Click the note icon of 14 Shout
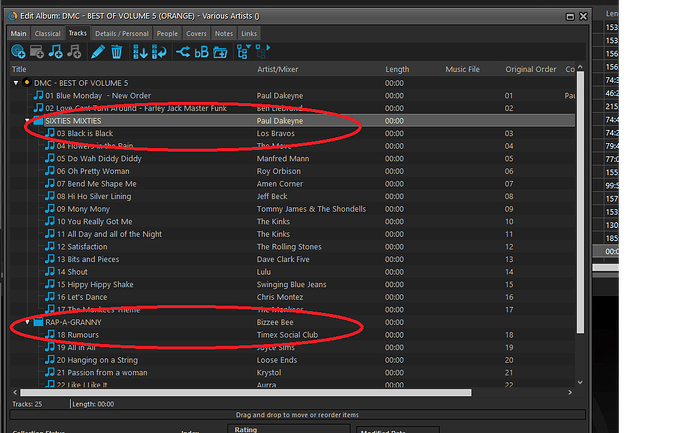 tap(50, 272)
